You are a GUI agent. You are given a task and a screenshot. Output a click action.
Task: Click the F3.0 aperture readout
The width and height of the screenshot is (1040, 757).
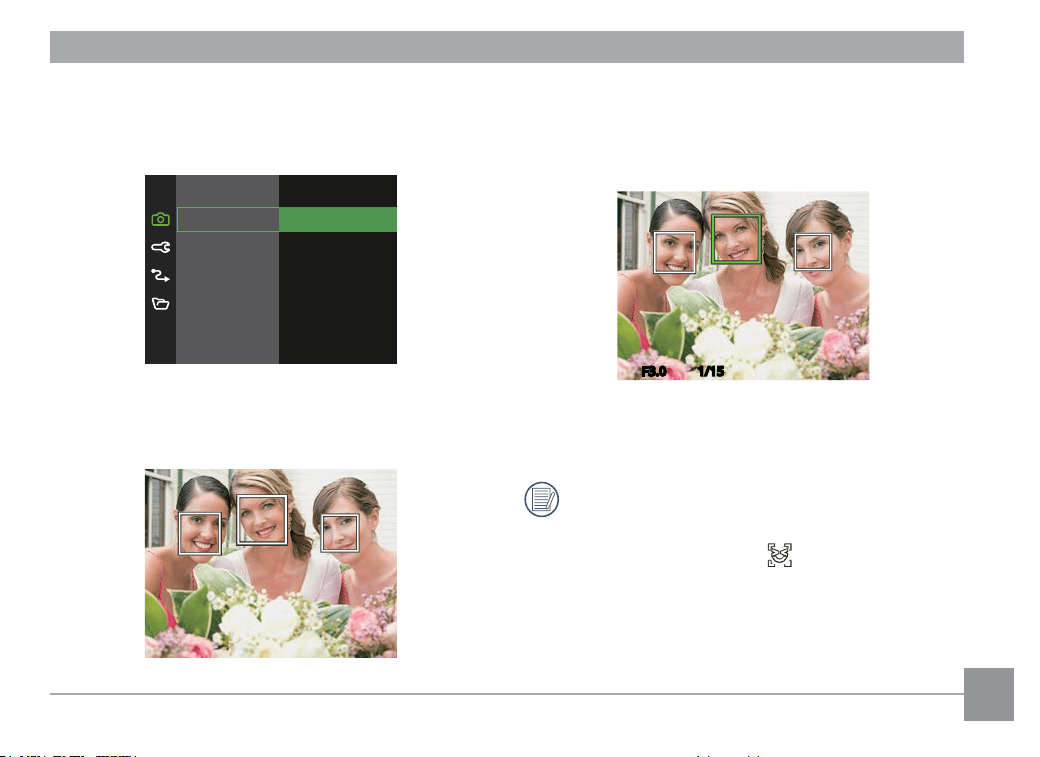654,372
